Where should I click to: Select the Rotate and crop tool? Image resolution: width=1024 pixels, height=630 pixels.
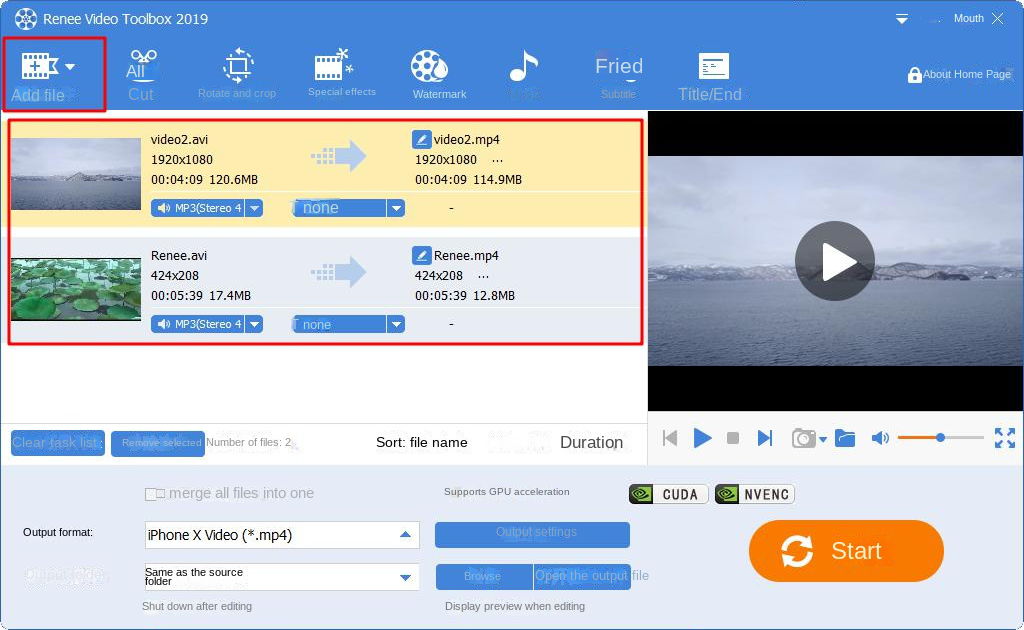click(x=236, y=70)
